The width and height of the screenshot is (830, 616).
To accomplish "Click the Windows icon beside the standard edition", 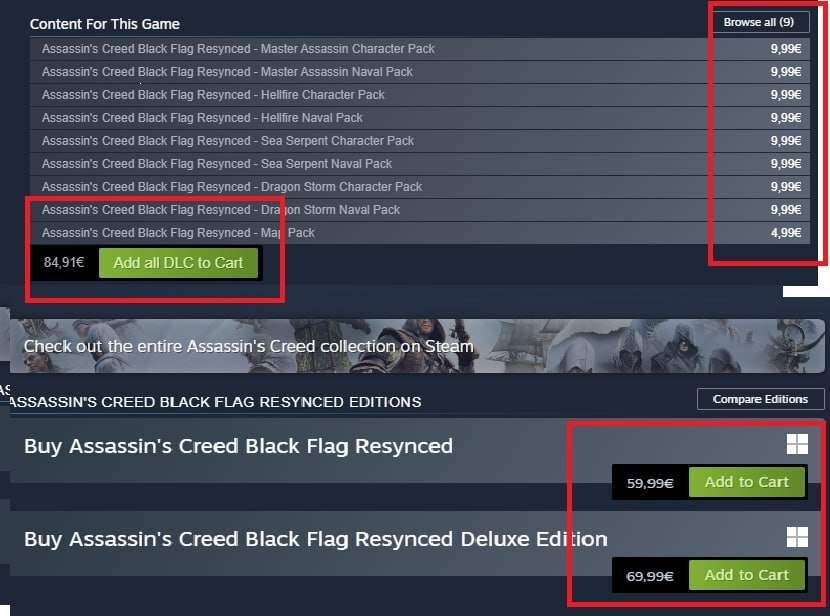I will click(x=797, y=444).
